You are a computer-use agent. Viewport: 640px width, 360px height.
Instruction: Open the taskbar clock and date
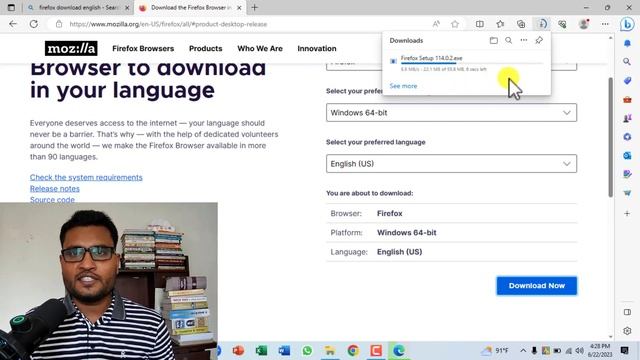[x=600, y=351]
